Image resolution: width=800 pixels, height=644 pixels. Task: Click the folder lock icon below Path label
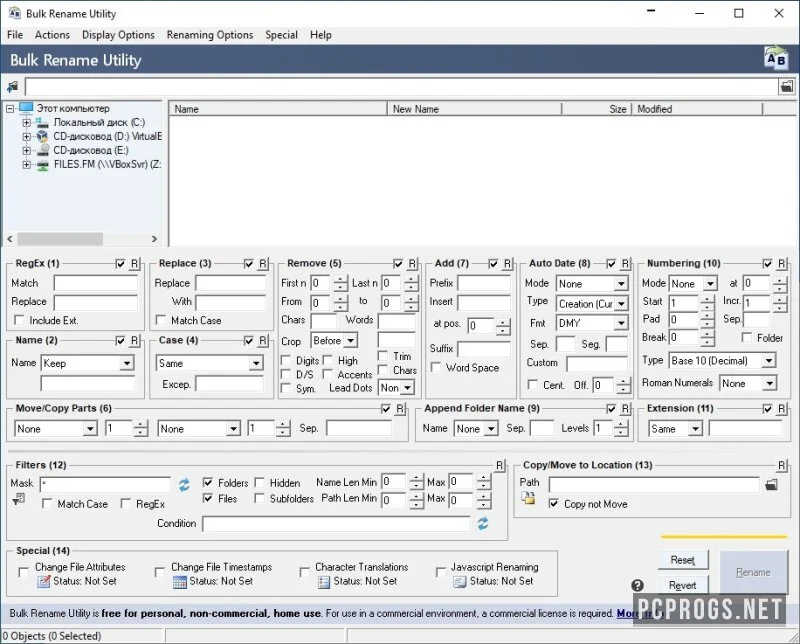[528, 498]
